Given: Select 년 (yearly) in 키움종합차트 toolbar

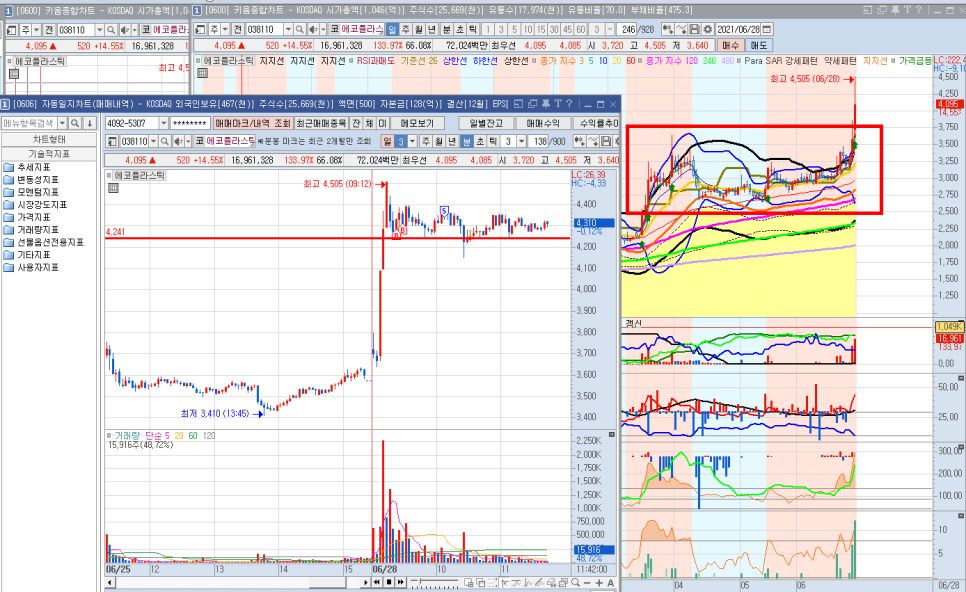Looking at the screenshot, I should coord(432,30).
